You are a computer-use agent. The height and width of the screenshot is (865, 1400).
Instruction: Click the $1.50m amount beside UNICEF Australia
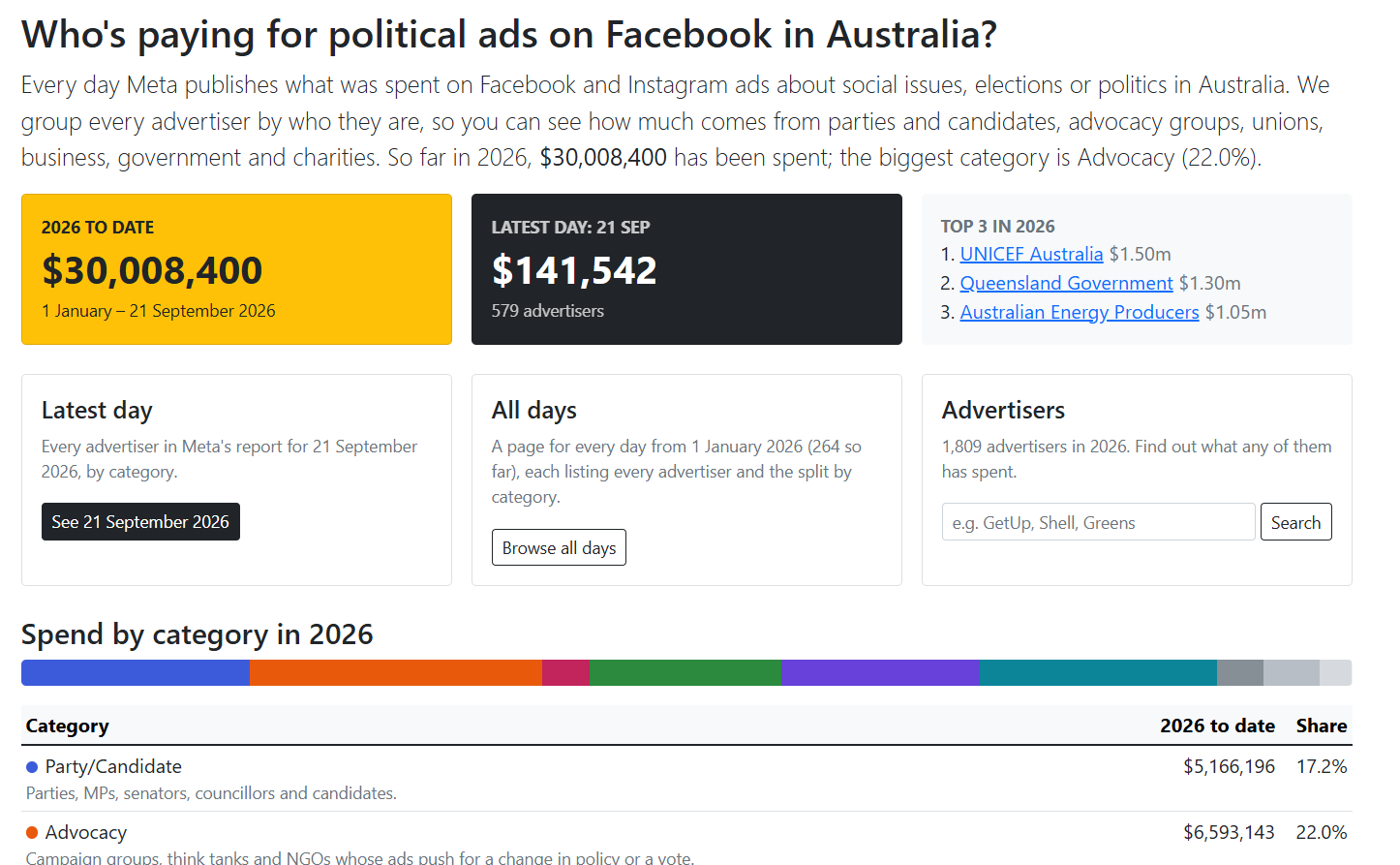pos(1141,254)
